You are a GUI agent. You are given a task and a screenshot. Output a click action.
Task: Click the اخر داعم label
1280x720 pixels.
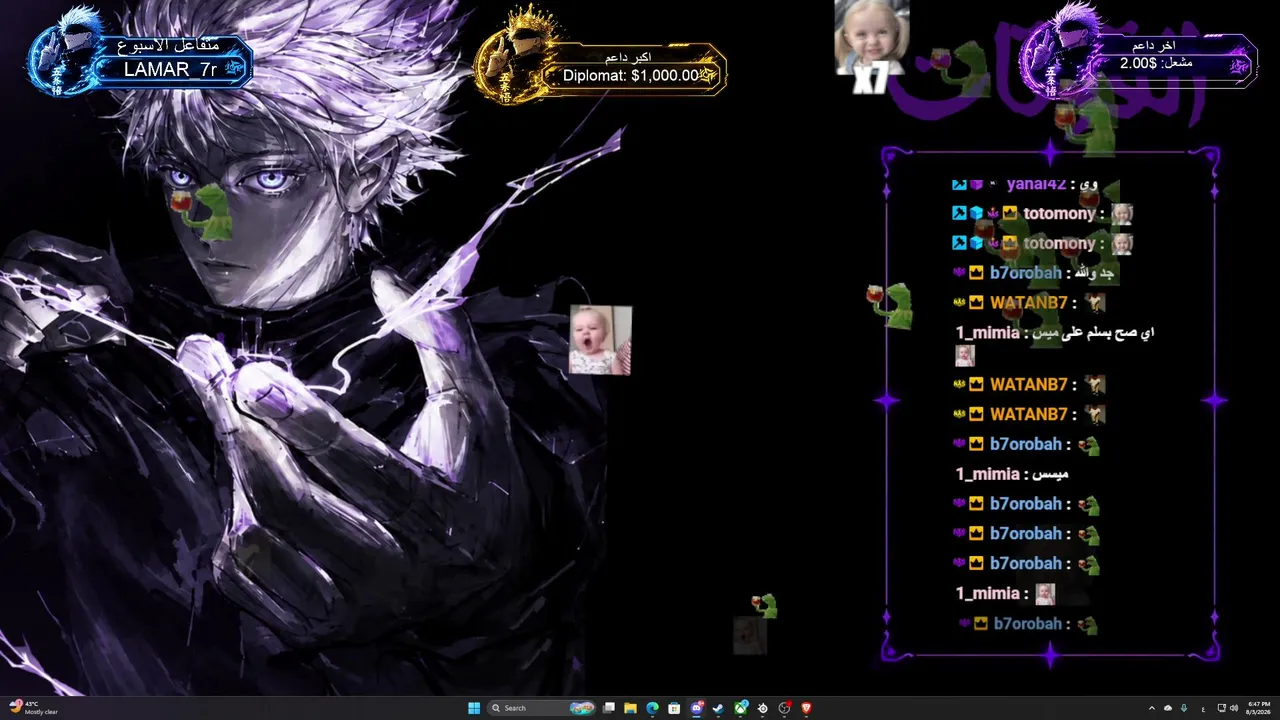[1153, 46]
